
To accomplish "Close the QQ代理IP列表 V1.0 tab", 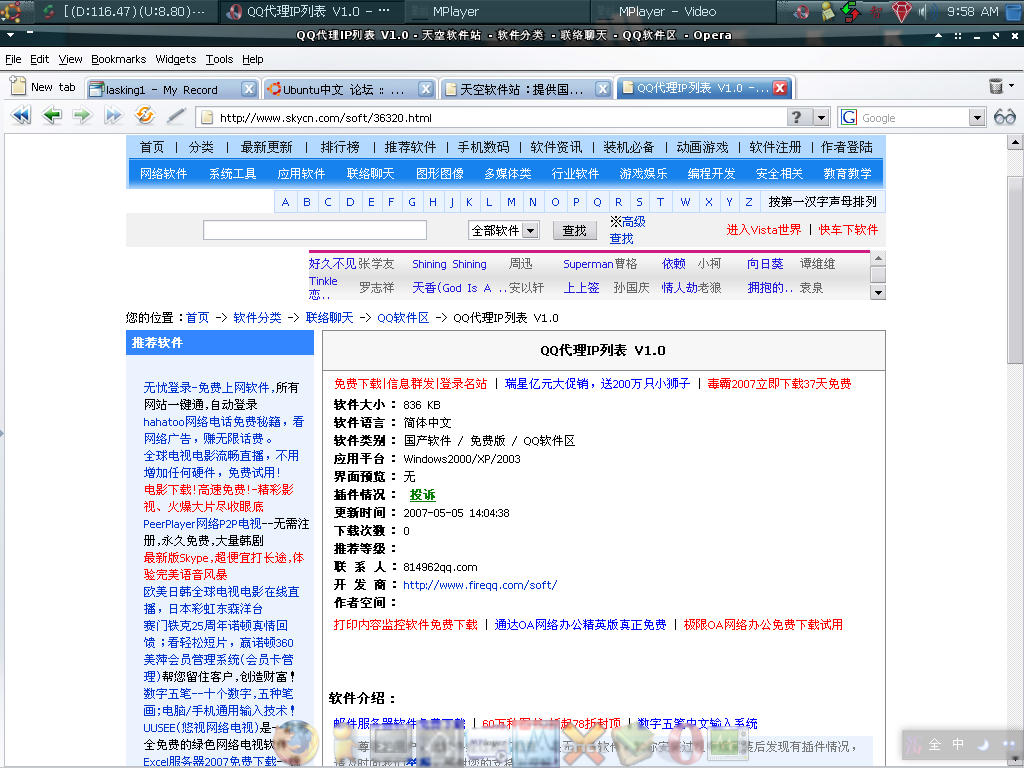I will click(780, 88).
